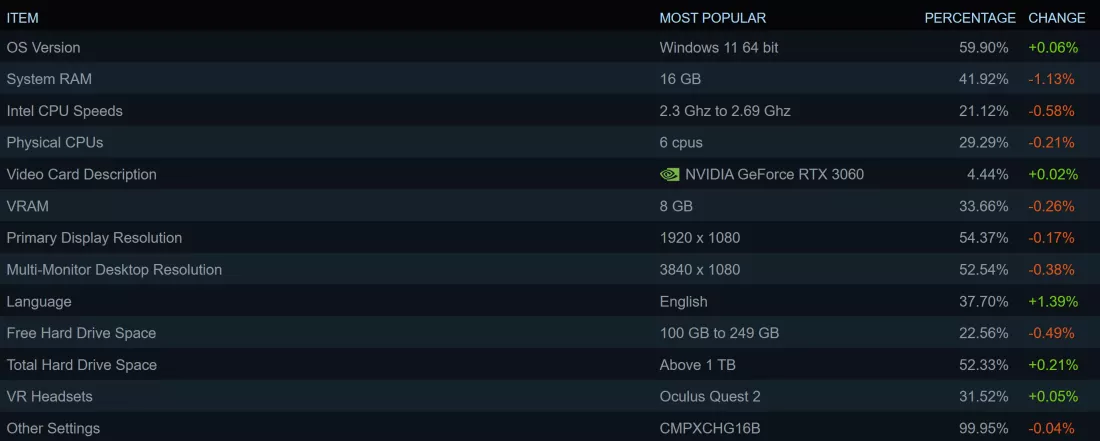Expand the OS Version row
Image resolution: width=1100 pixels, height=441 pixels.
tap(550, 47)
